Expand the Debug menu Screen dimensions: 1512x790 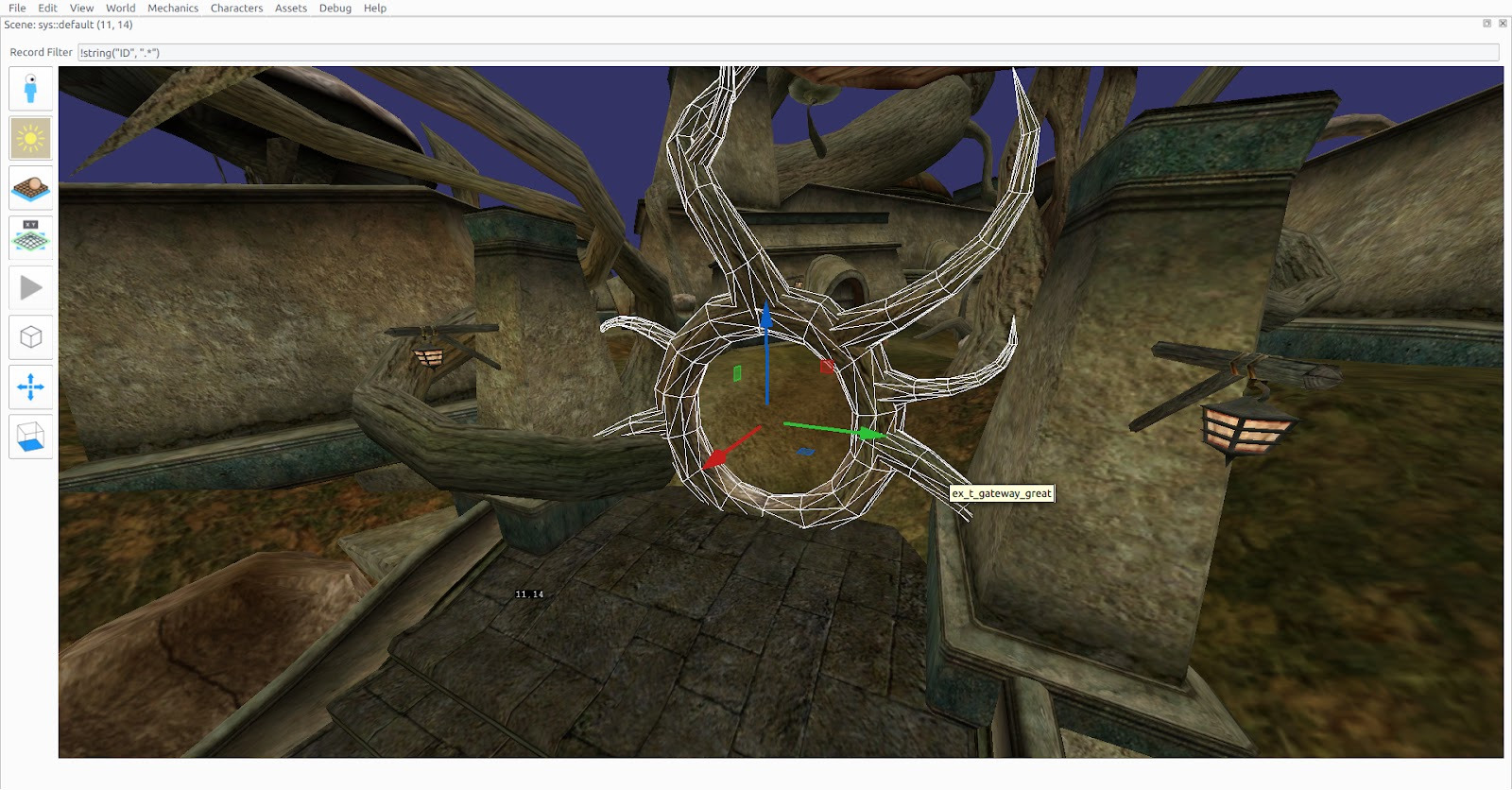(335, 8)
